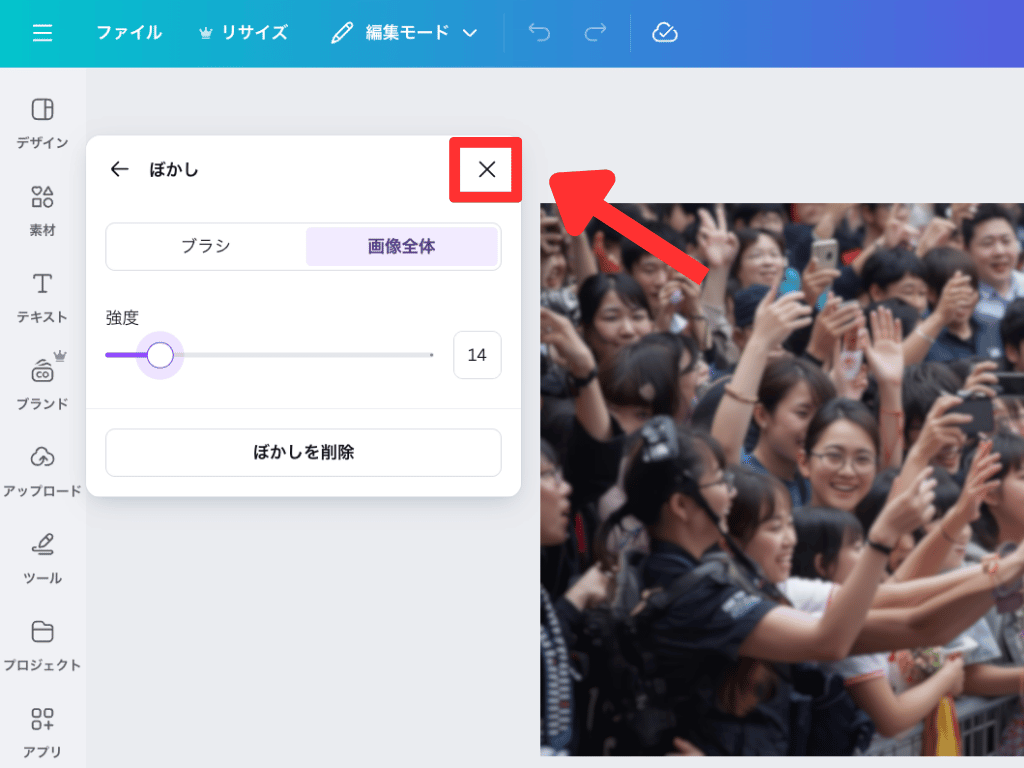Viewport: 1024px width, 768px height.
Task: Open the アプリ apps panel
Action: (x=42, y=732)
